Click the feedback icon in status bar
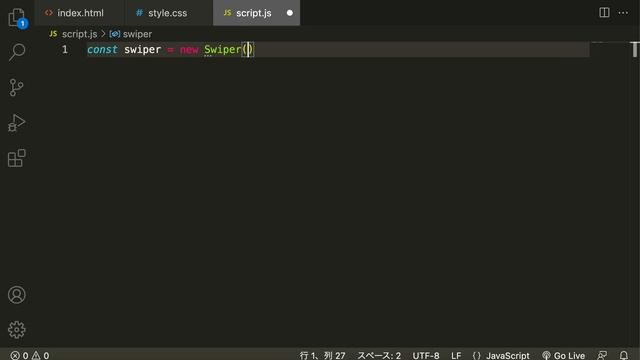 (x=602, y=356)
